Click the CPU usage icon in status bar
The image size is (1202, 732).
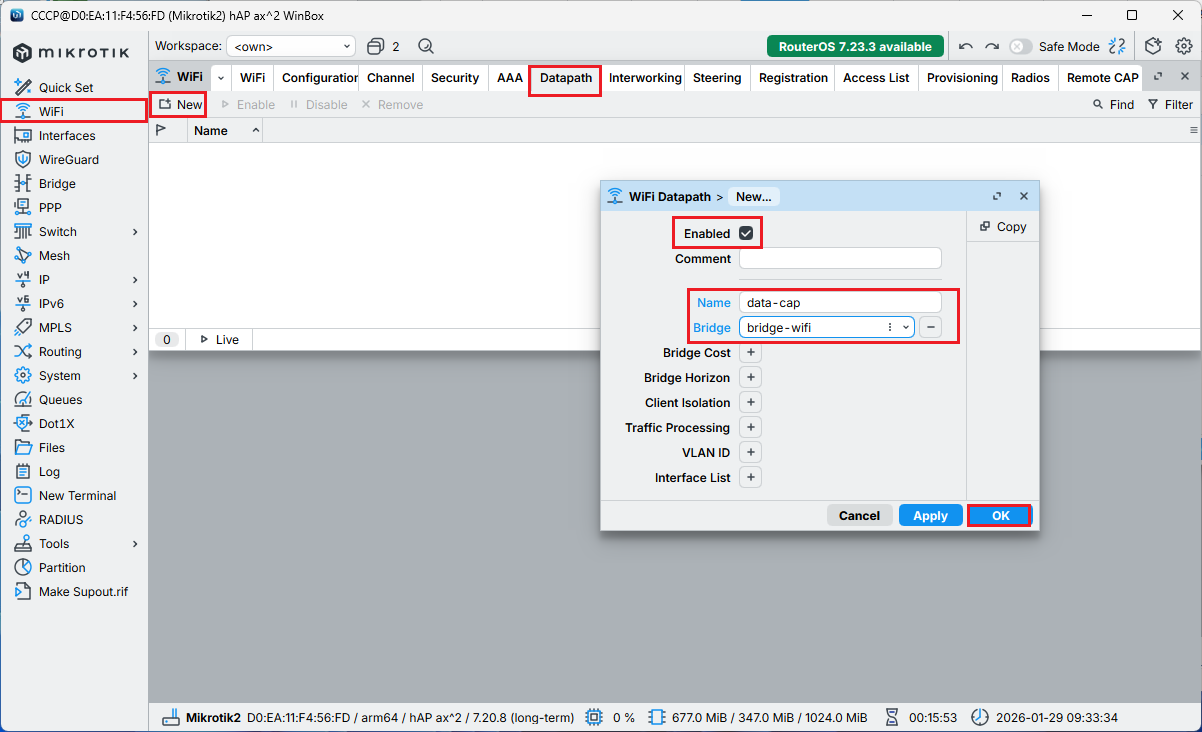click(594, 717)
